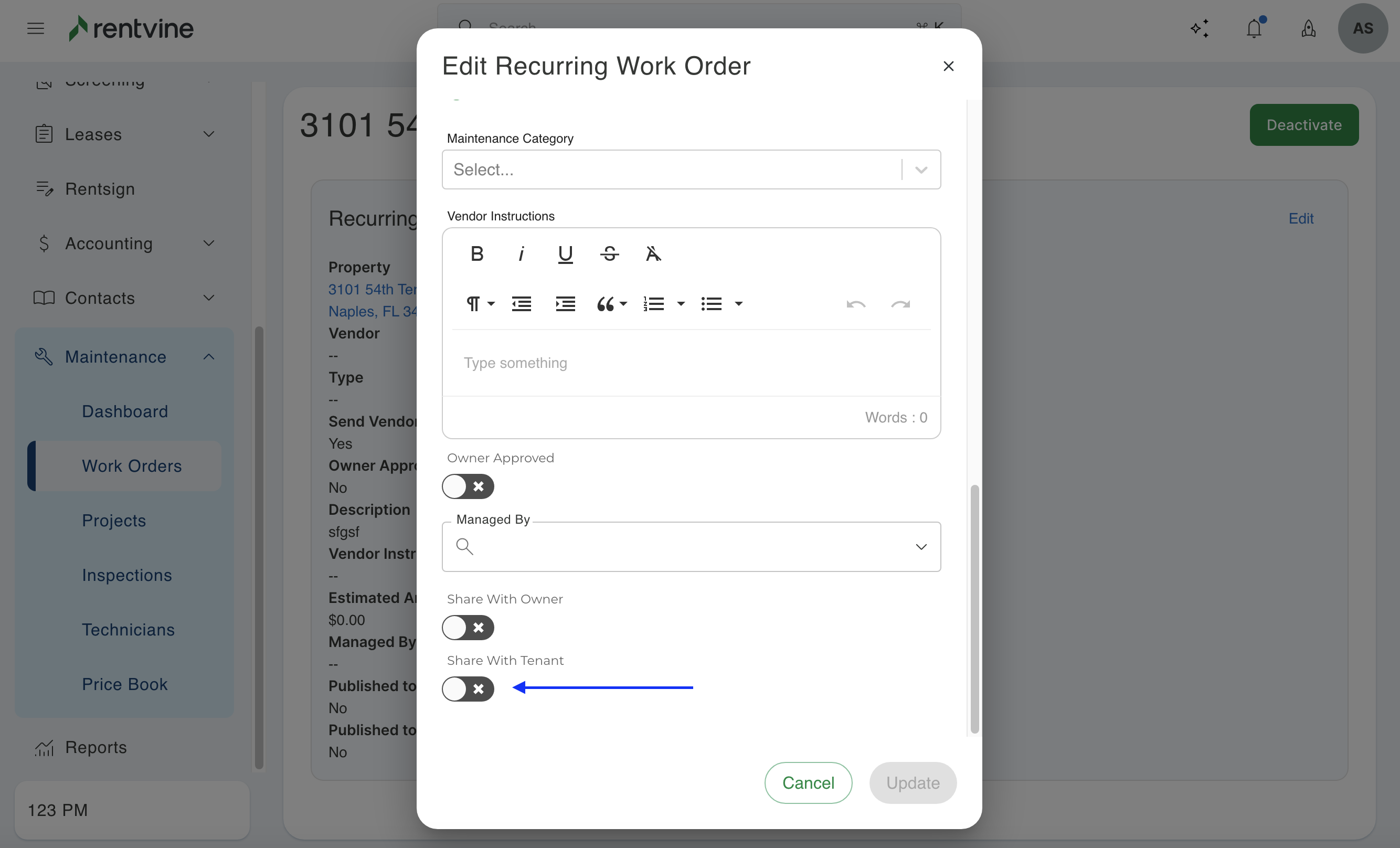Viewport: 1400px width, 848px height.
Task: Click the underline formatting icon
Action: point(565,253)
